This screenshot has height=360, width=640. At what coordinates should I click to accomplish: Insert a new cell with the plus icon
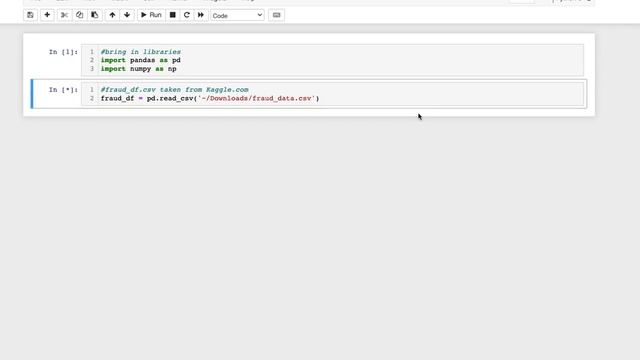click(x=47, y=15)
